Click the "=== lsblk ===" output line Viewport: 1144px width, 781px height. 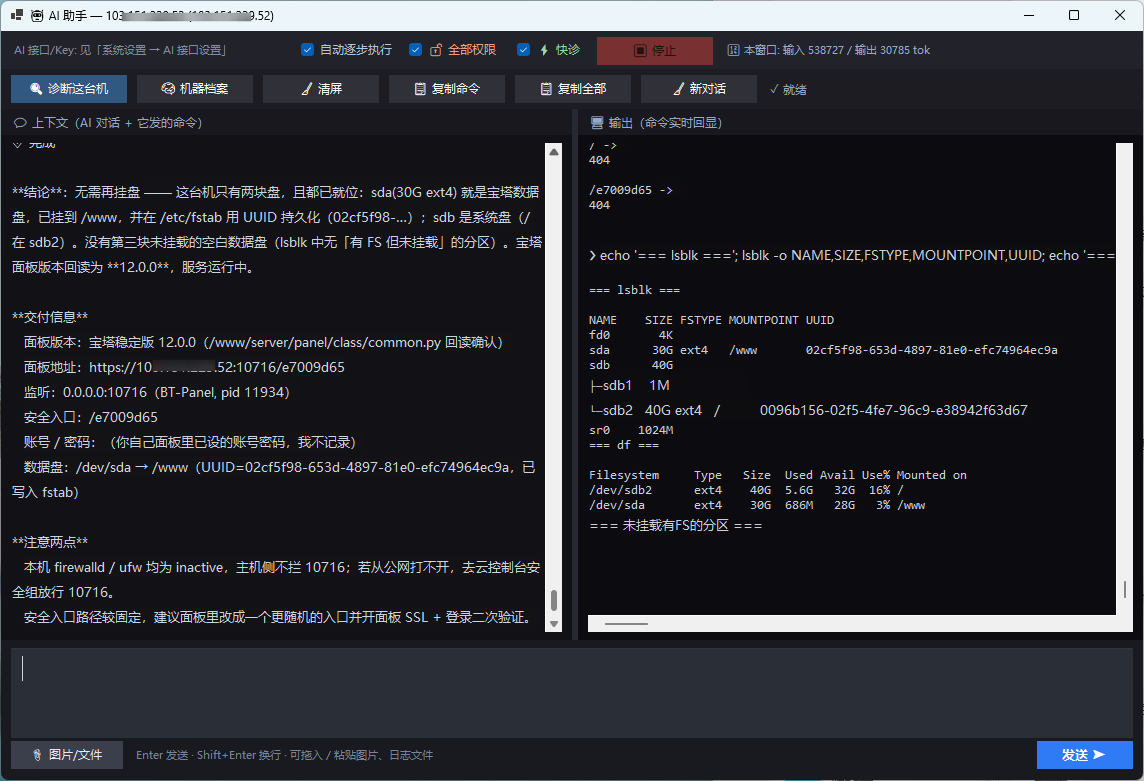click(634, 290)
